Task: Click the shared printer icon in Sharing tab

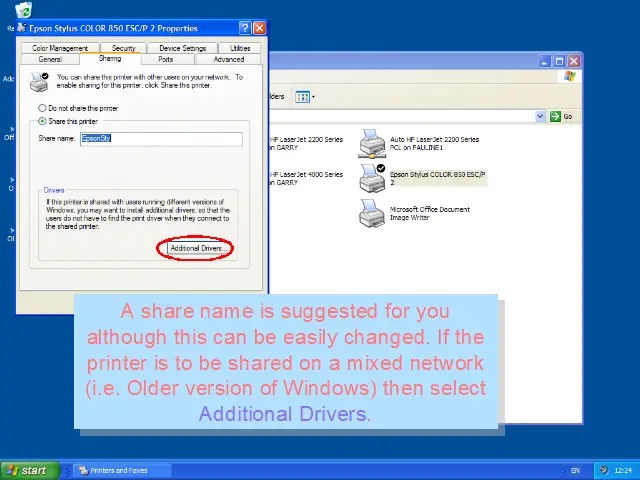Action: (x=39, y=81)
